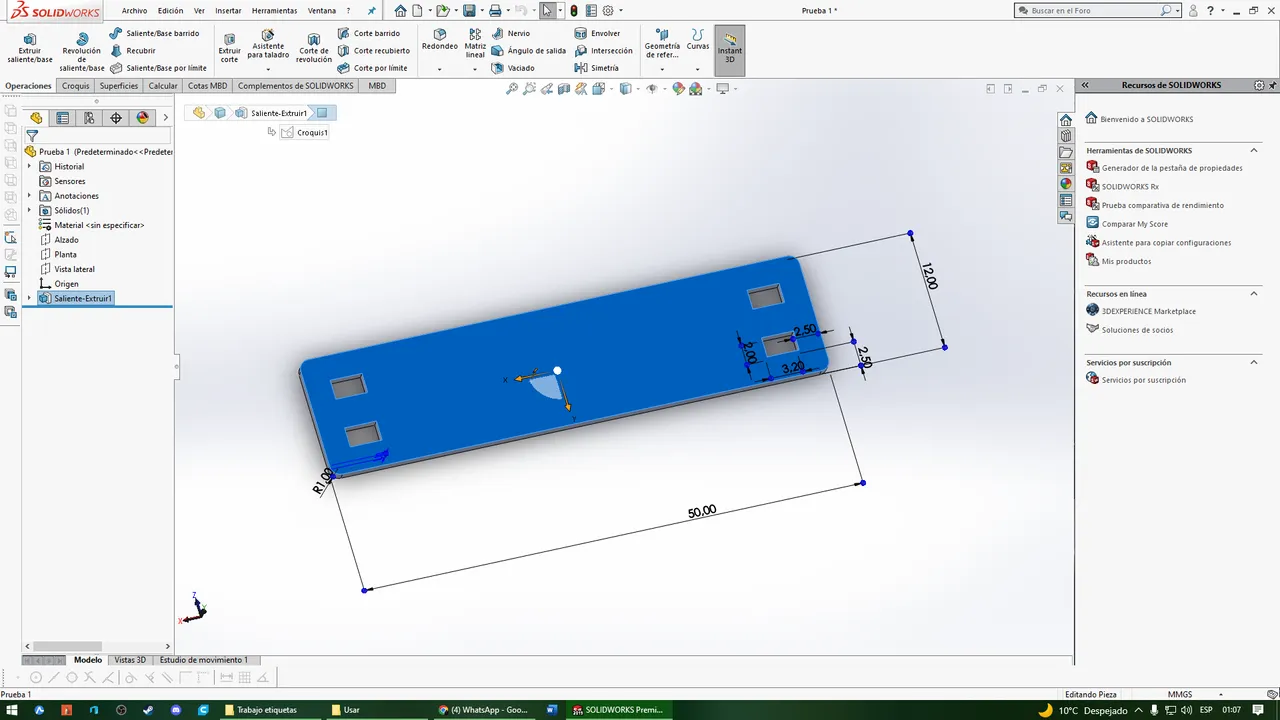Select the Redondeo fillet tool
Viewport: 1280px width, 720px height.
coord(439,40)
